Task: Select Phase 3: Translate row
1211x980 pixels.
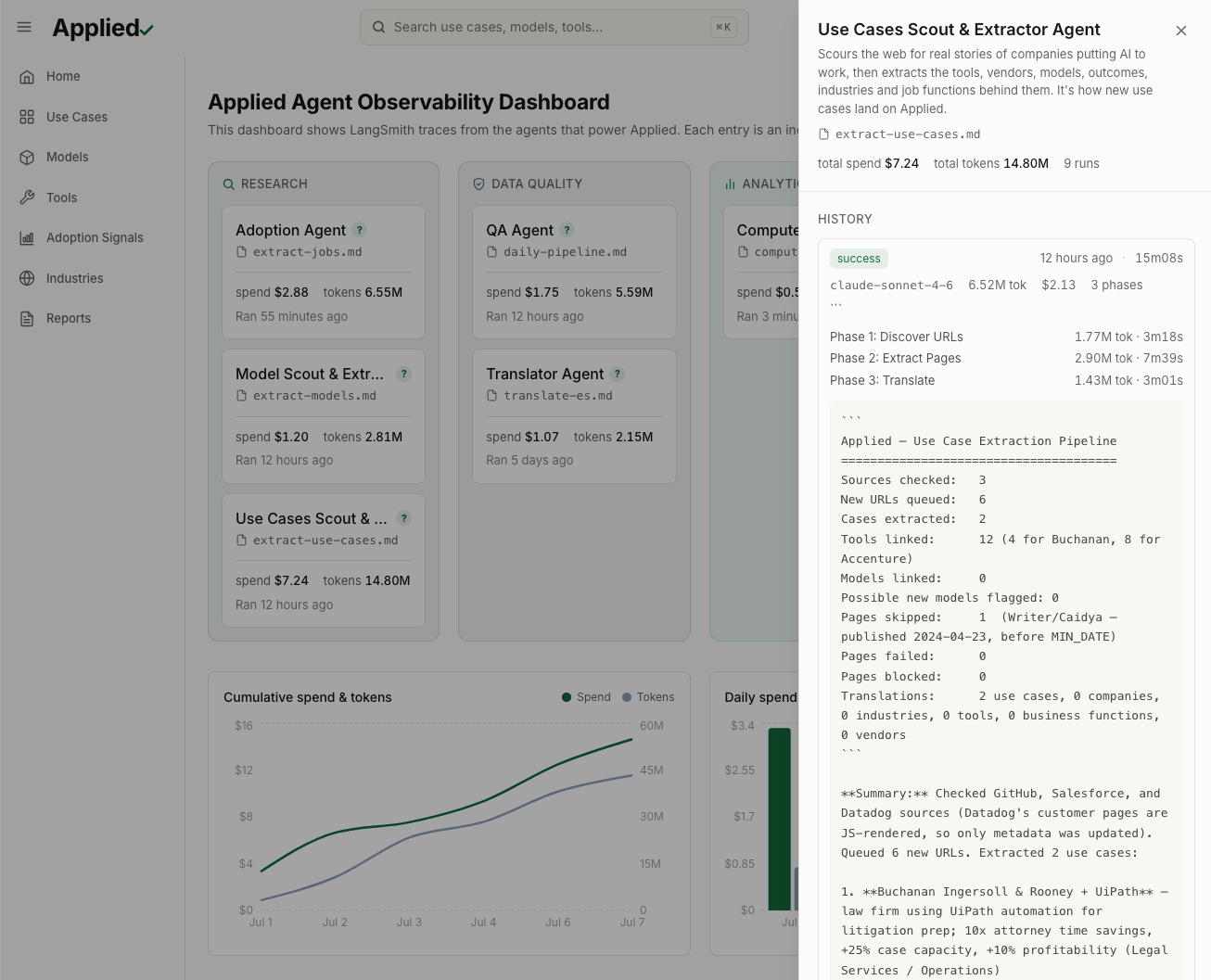Action: click(x=1006, y=380)
